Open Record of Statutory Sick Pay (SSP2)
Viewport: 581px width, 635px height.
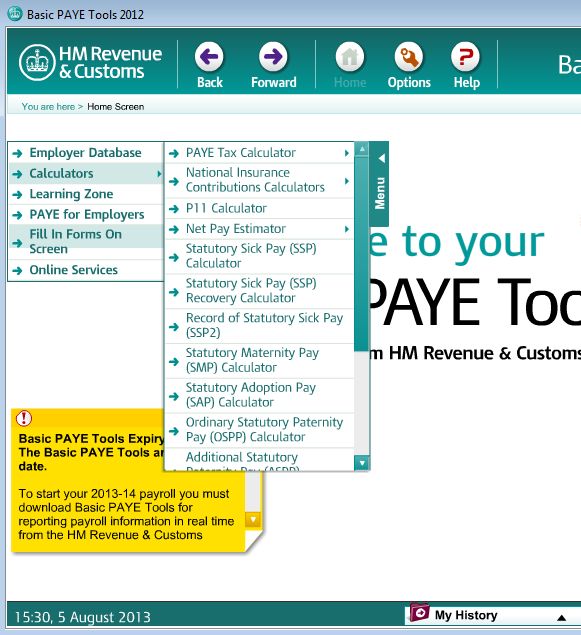260,325
